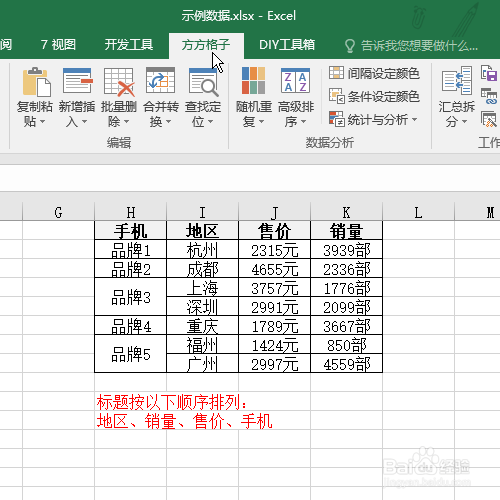500x500 pixels.
Task: Click the 汇总拆分 icon
Action: (457, 80)
